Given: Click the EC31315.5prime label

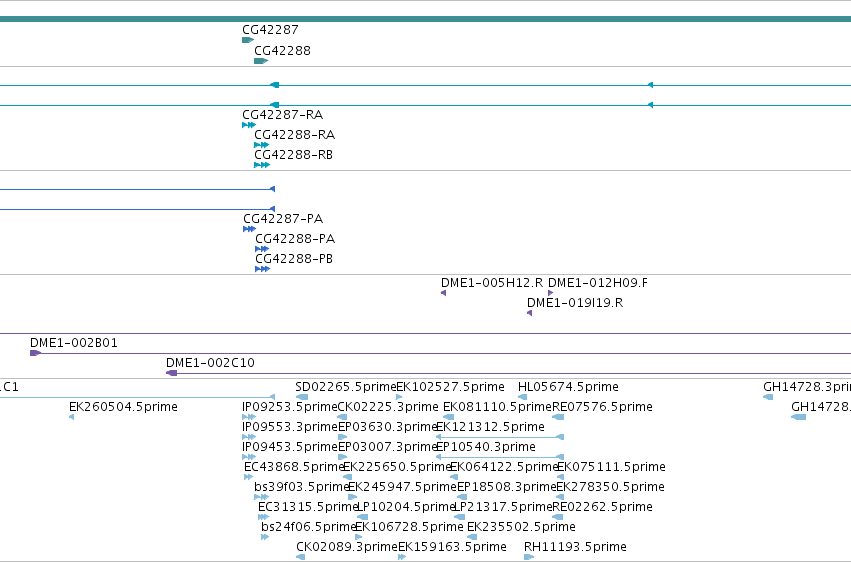Looking at the screenshot, I should 308,507.
